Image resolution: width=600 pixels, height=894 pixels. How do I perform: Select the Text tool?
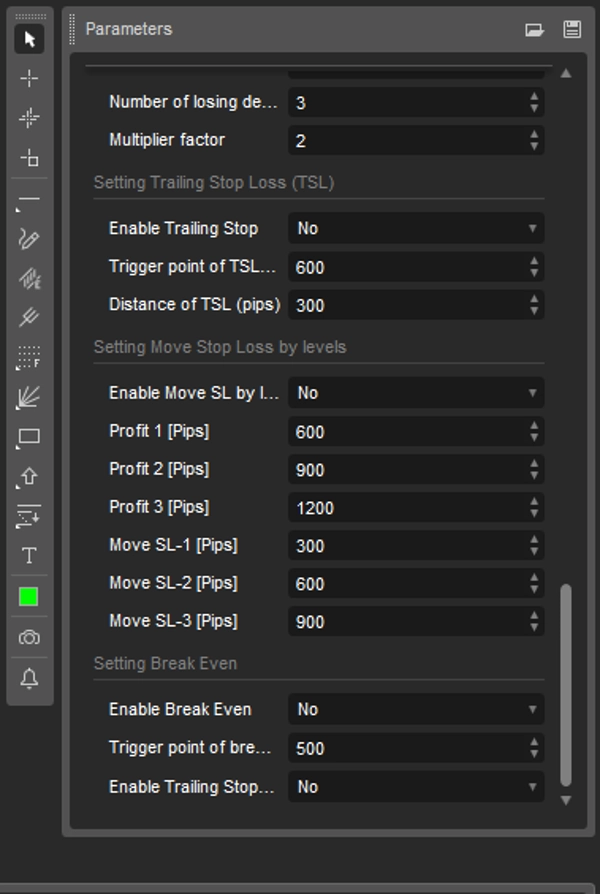[29, 556]
